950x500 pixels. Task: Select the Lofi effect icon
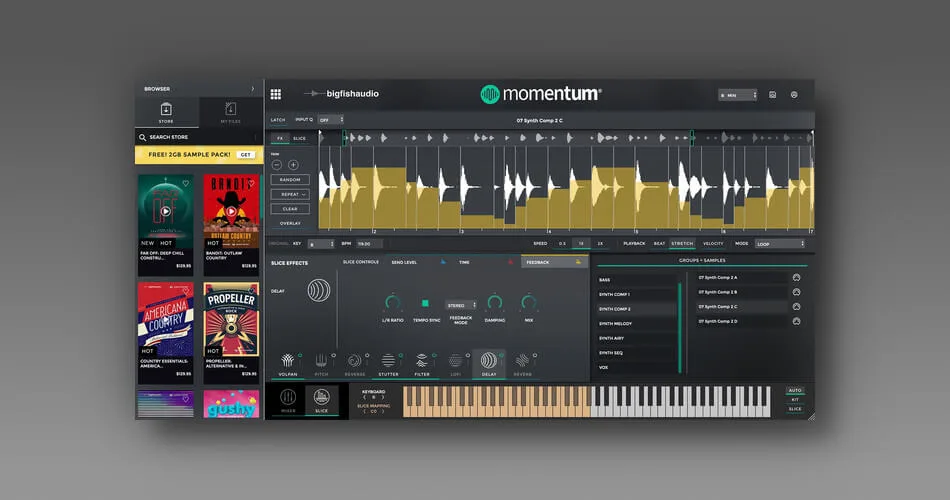[455, 361]
